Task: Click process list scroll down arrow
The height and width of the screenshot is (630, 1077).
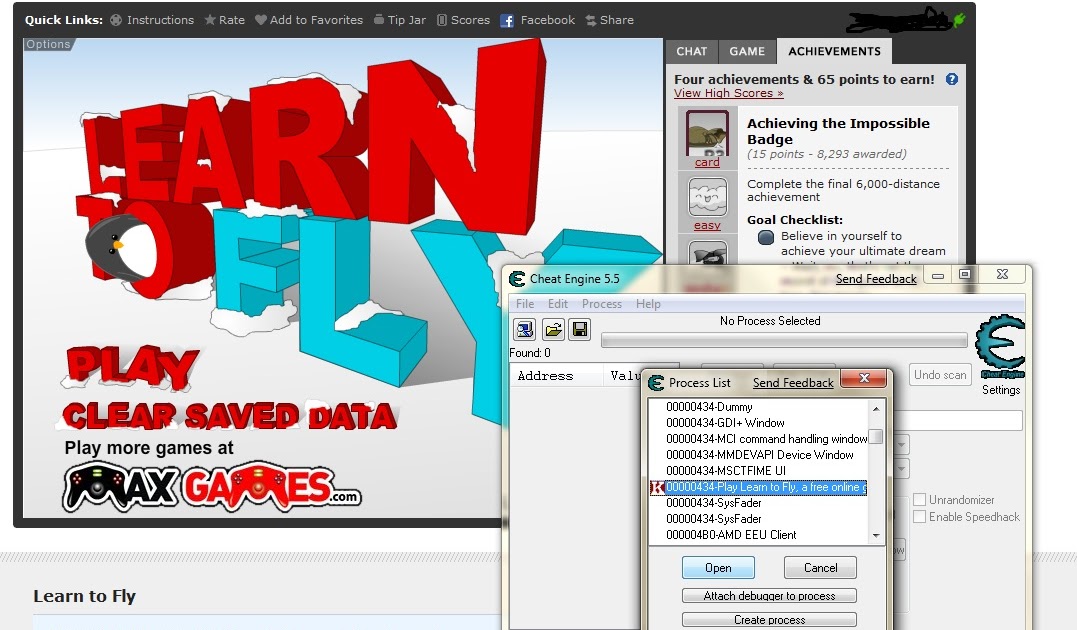Action: pos(876,535)
